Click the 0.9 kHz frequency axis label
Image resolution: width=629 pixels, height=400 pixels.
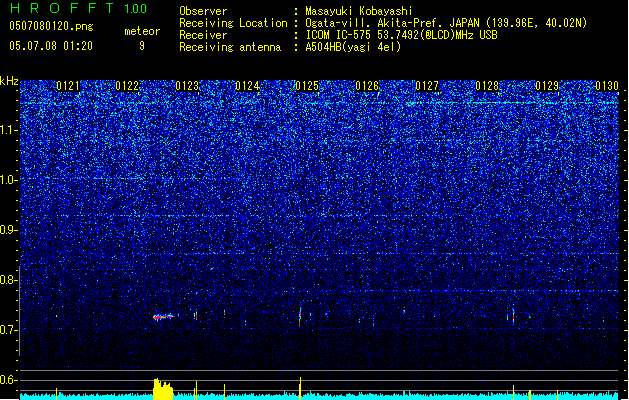8,230
